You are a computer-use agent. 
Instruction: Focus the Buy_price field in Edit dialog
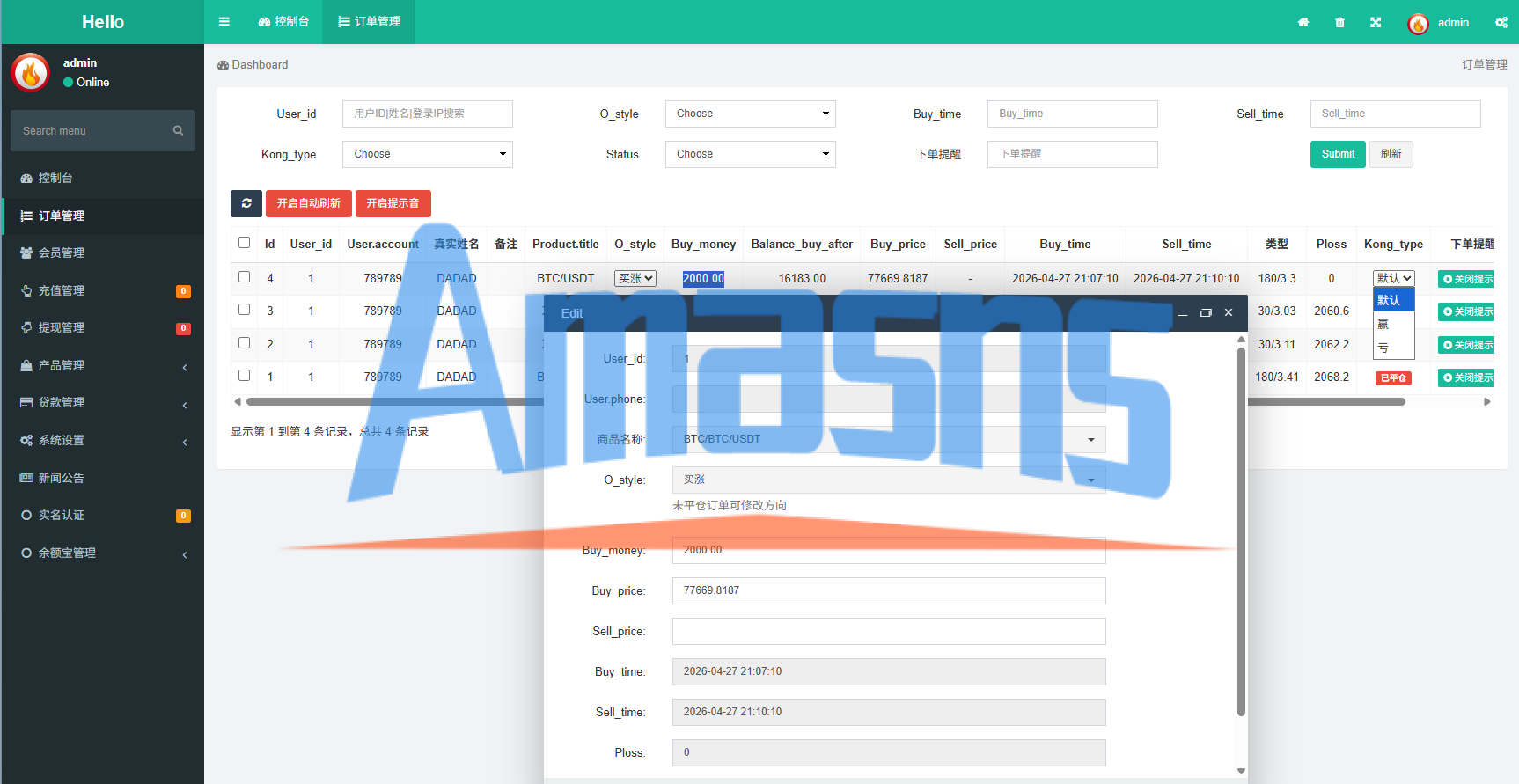[x=889, y=590]
